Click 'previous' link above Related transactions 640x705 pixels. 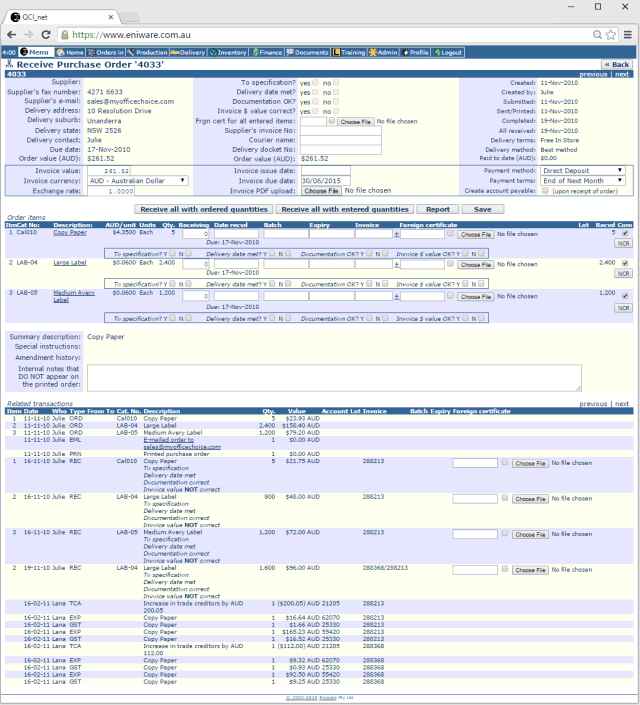coord(593,404)
